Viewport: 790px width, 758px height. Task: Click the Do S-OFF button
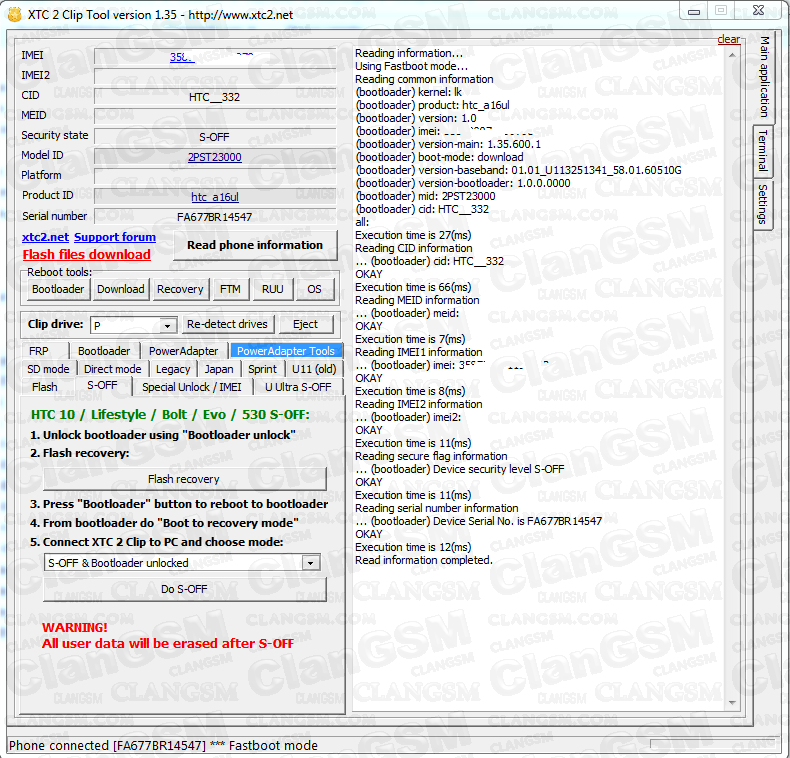coord(184,589)
